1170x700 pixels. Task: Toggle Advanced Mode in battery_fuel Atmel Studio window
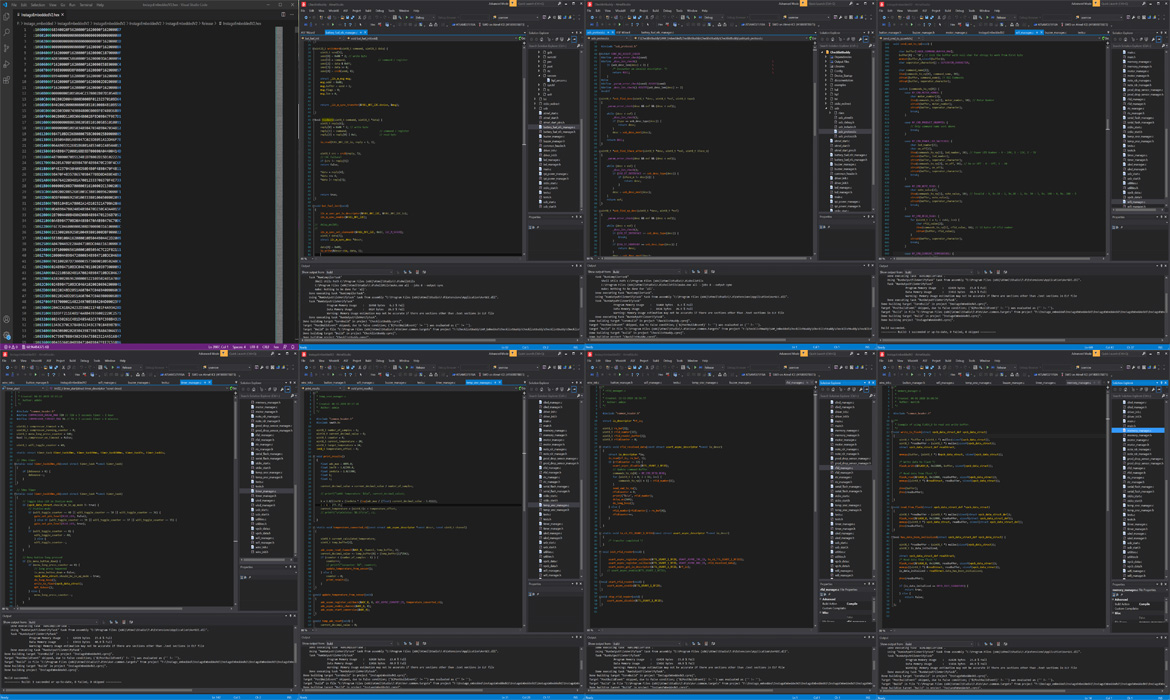(x=500, y=4)
